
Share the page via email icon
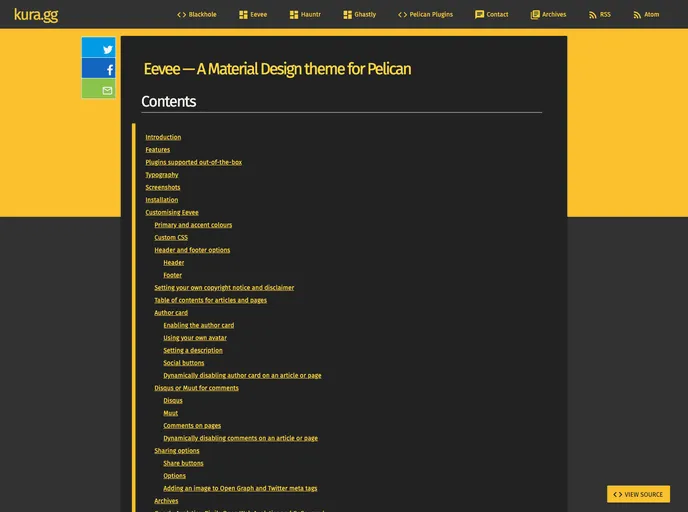99,89
